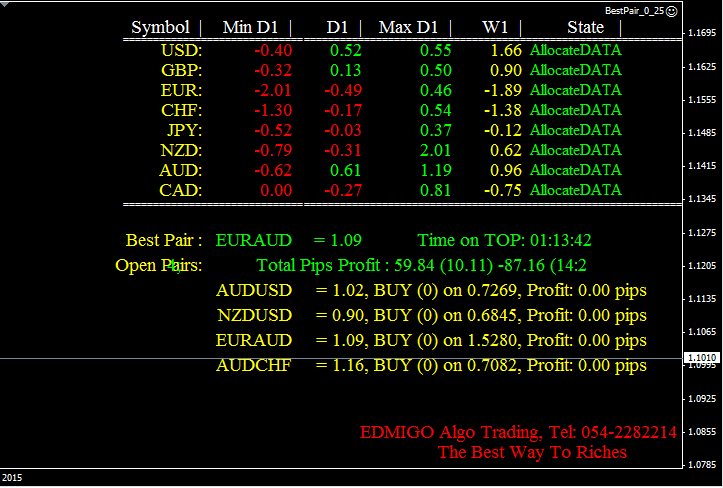Viewport: 723px width, 488px height.
Task: Click the Open Pairs: label
Action: tap(159, 265)
